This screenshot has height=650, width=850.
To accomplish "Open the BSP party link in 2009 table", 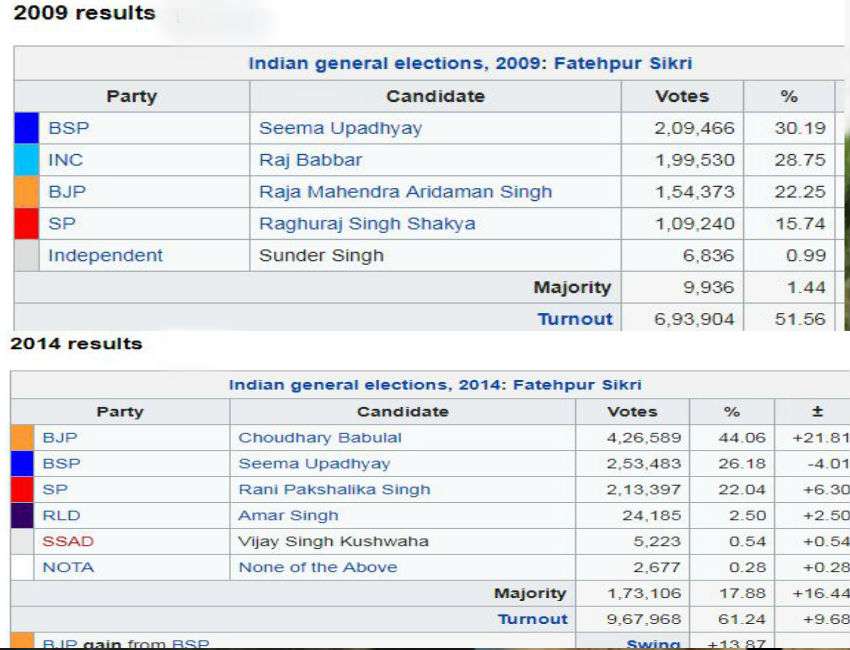I will [x=69, y=128].
